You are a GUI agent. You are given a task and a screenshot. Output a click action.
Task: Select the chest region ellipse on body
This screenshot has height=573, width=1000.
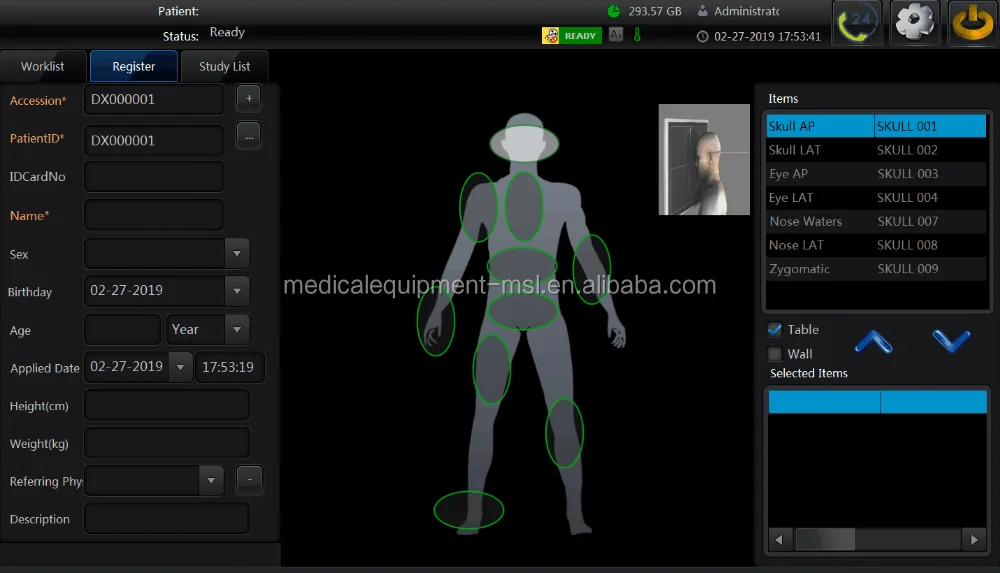(x=524, y=206)
